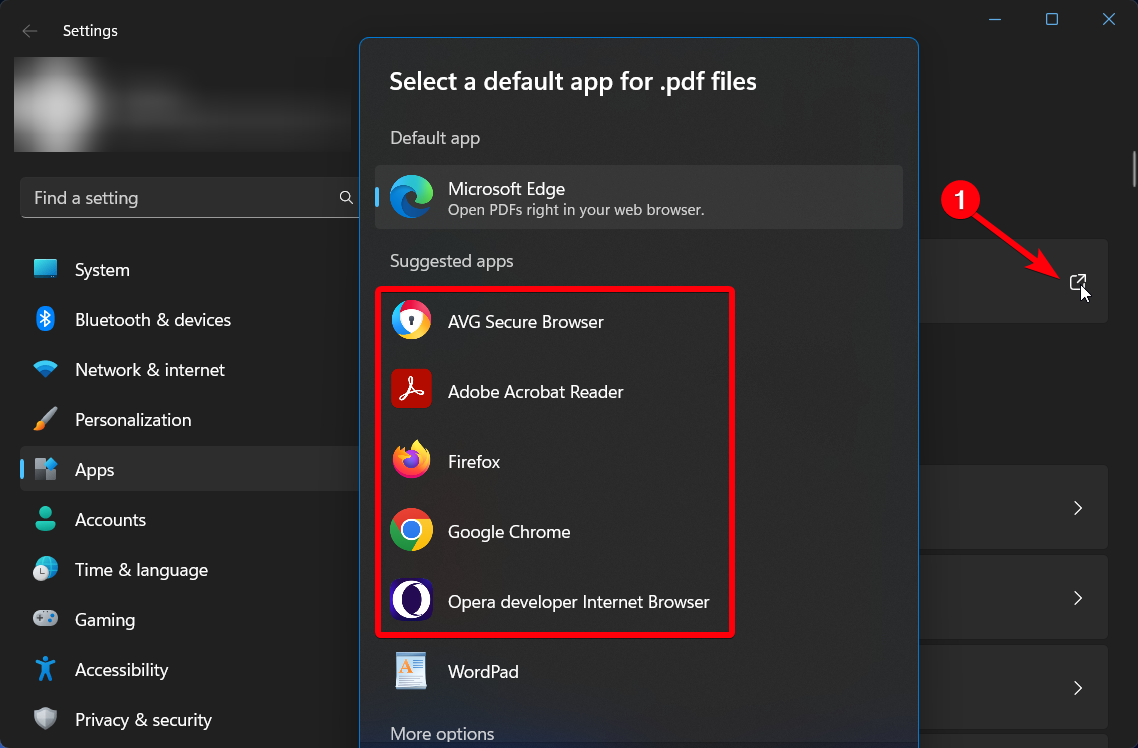1138x748 pixels.
Task: Click the Find a setting search box
Action: [x=180, y=197]
